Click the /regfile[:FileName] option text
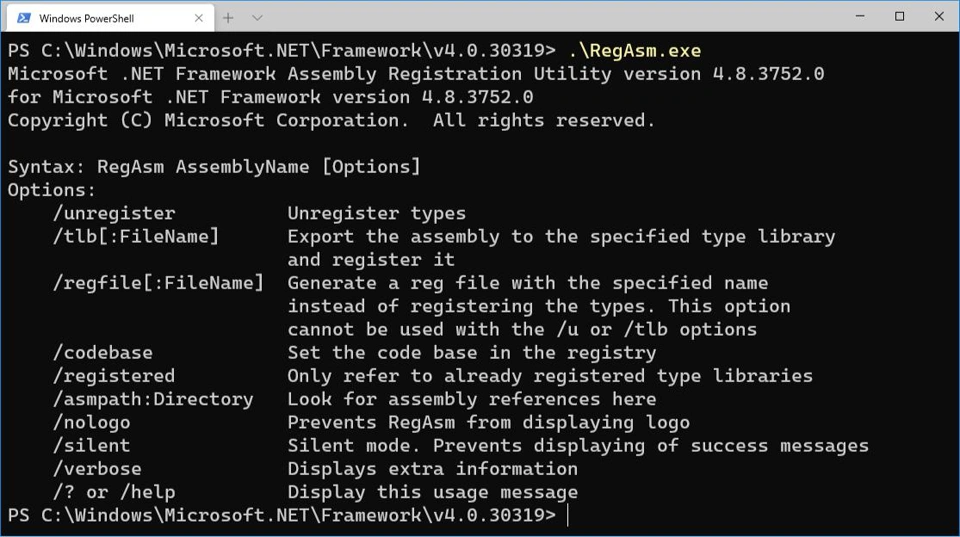This screenshot has width=960, height=537. tap(158, 283)
